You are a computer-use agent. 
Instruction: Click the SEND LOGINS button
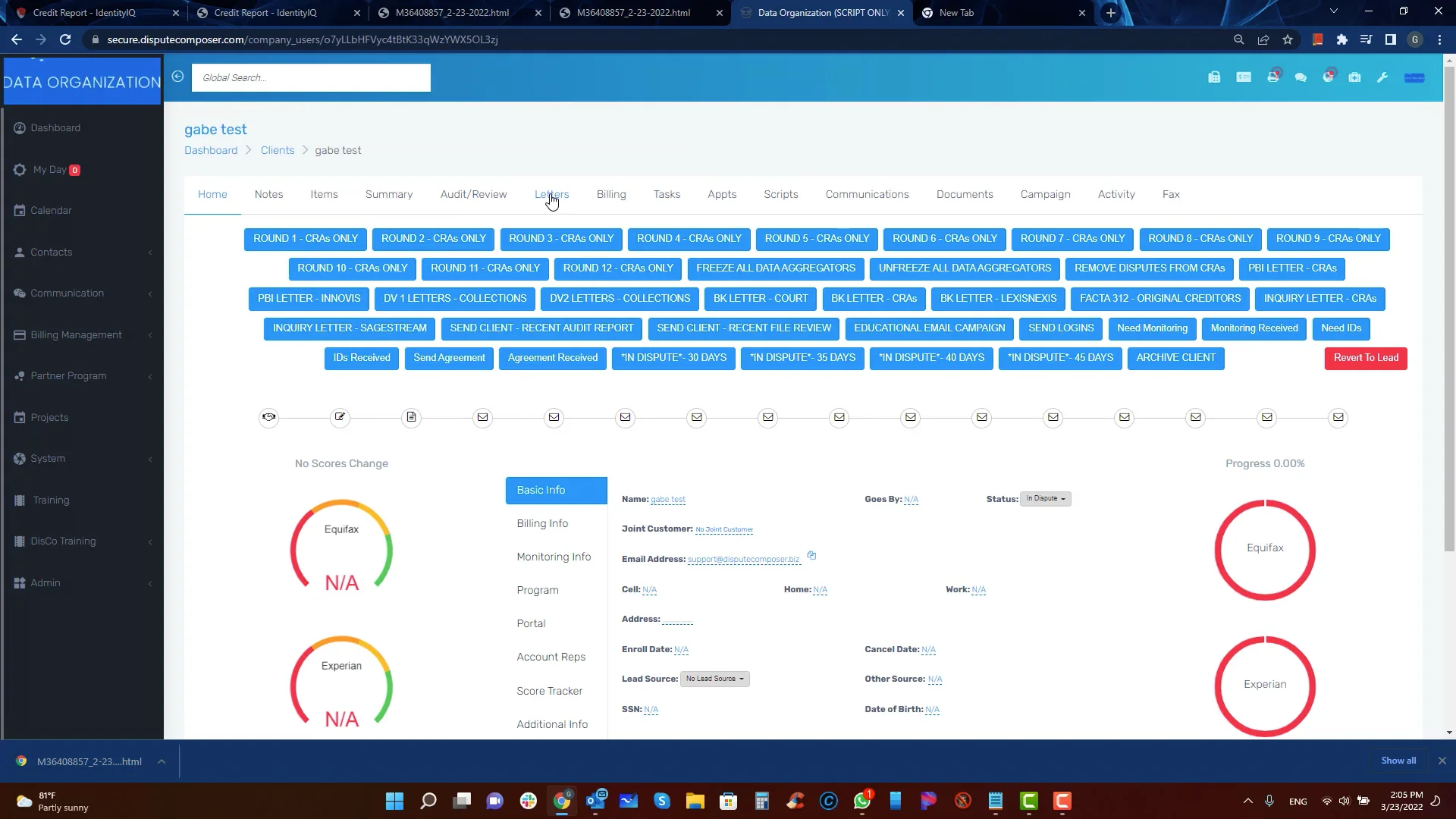[x=1061, y=328]
